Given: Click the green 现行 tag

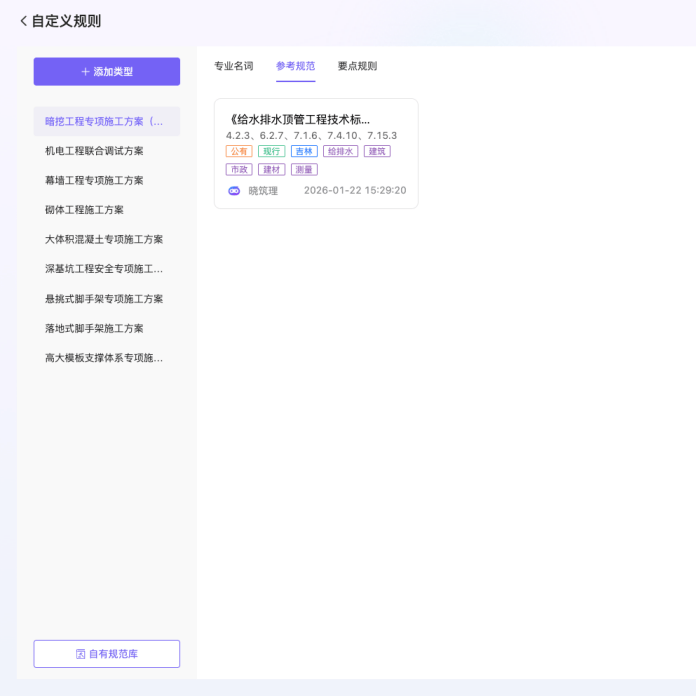Looking at the screenshot, I should [x=272, y=151].
